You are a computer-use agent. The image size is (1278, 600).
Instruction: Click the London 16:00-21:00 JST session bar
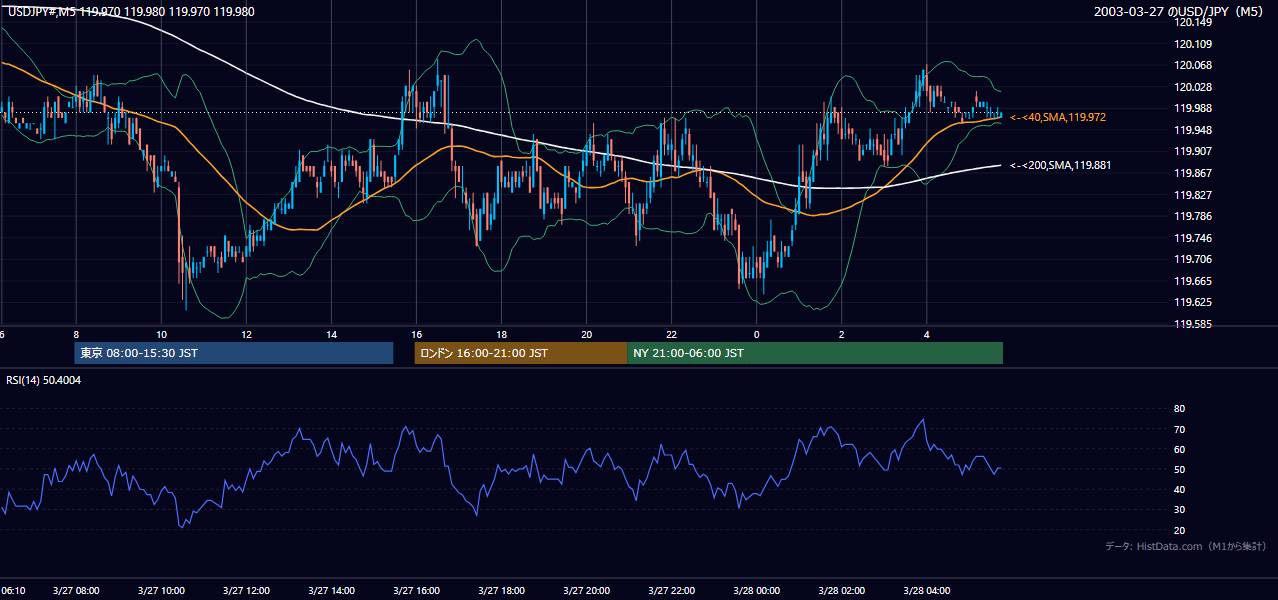pos(521,353)
